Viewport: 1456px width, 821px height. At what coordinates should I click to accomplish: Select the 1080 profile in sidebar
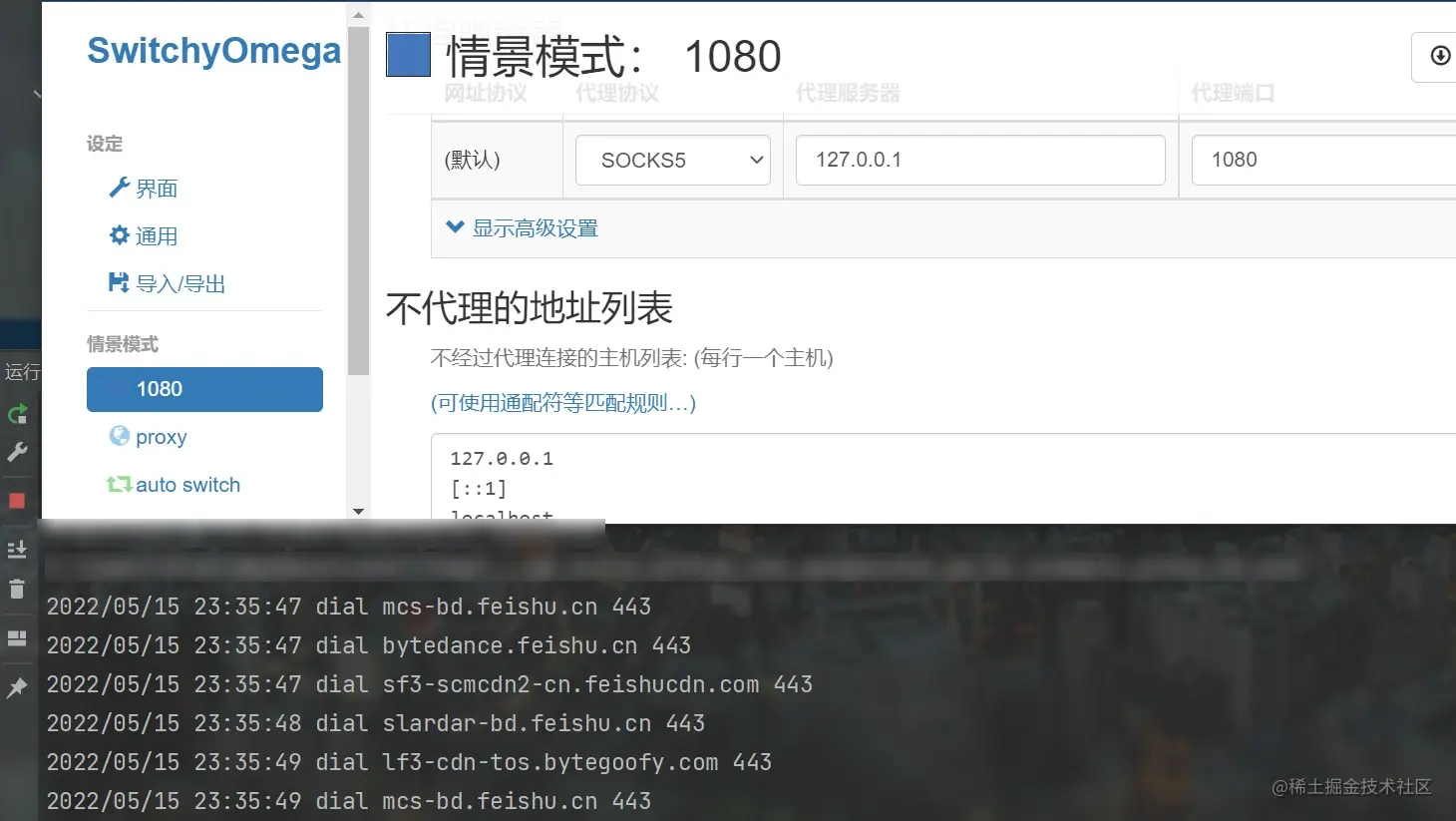coord(204,389)
